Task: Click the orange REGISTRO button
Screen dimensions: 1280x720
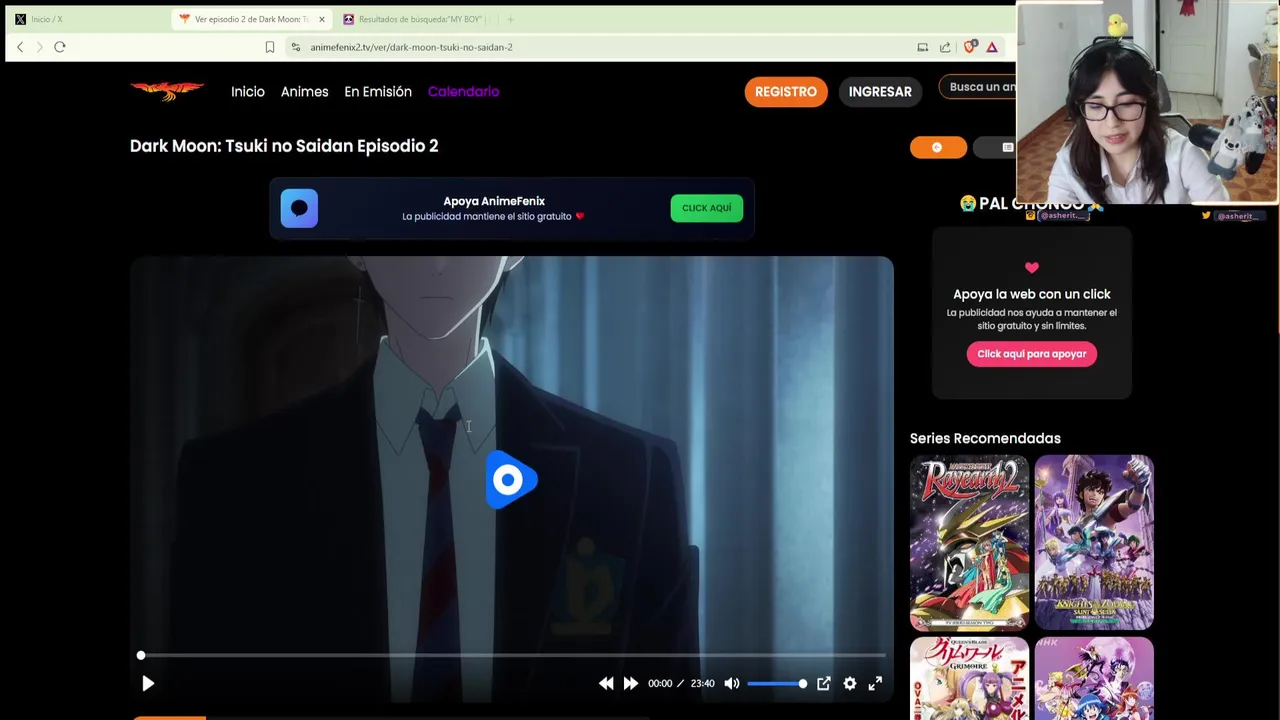Action: coord(786,92)
